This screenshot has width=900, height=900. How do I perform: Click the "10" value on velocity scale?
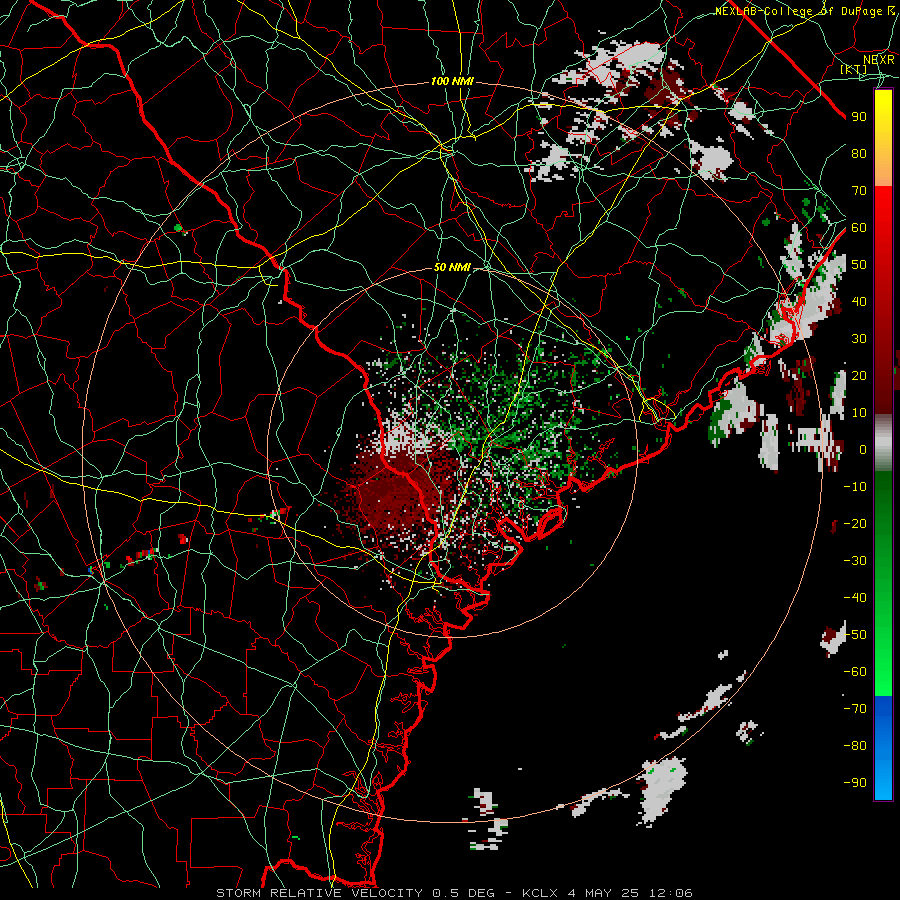(859, 413)
